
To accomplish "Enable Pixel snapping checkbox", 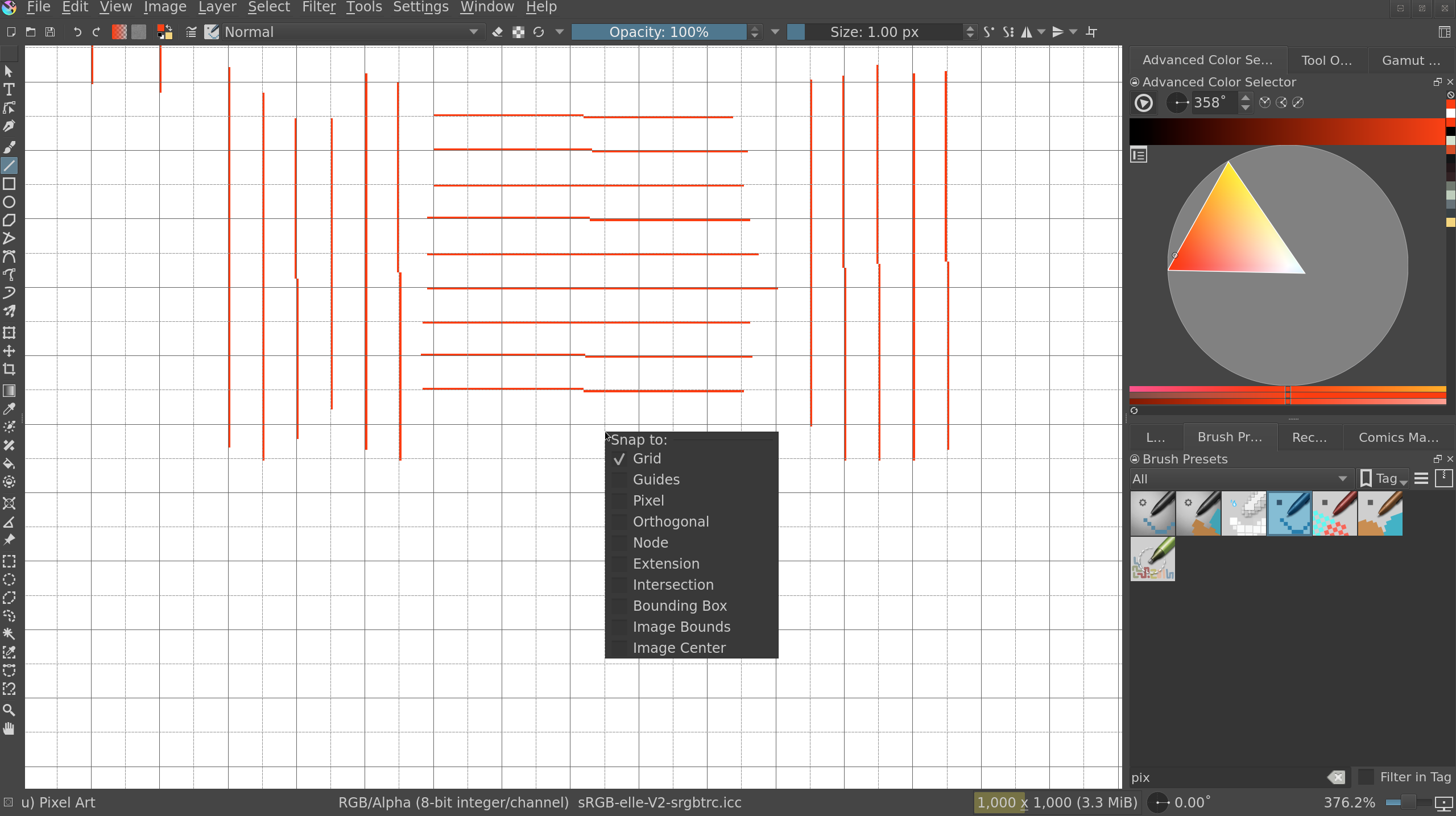I will (x=619, y=500).
